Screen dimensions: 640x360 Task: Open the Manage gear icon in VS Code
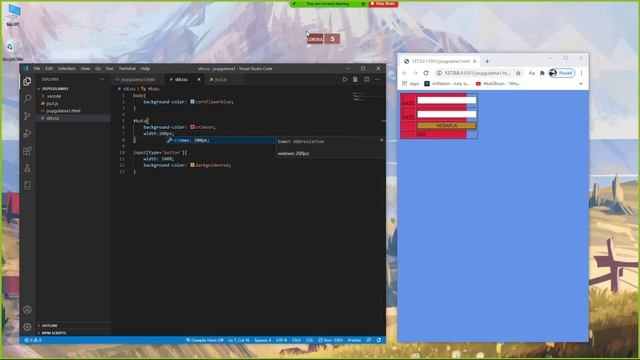click(x=27, y=327)
